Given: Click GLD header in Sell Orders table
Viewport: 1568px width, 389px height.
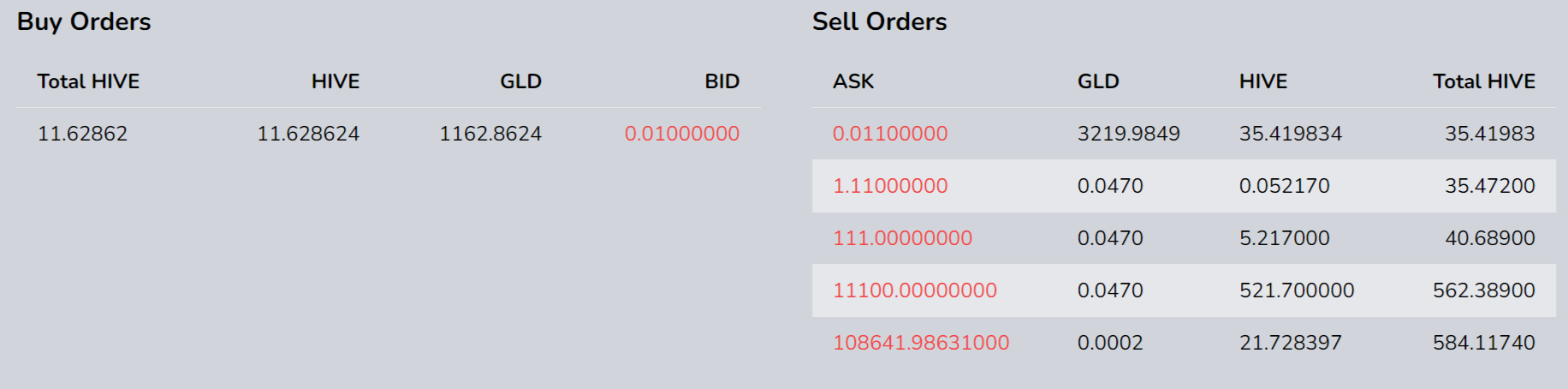Looking at the screenshot, I should [x=1098, y=81].
